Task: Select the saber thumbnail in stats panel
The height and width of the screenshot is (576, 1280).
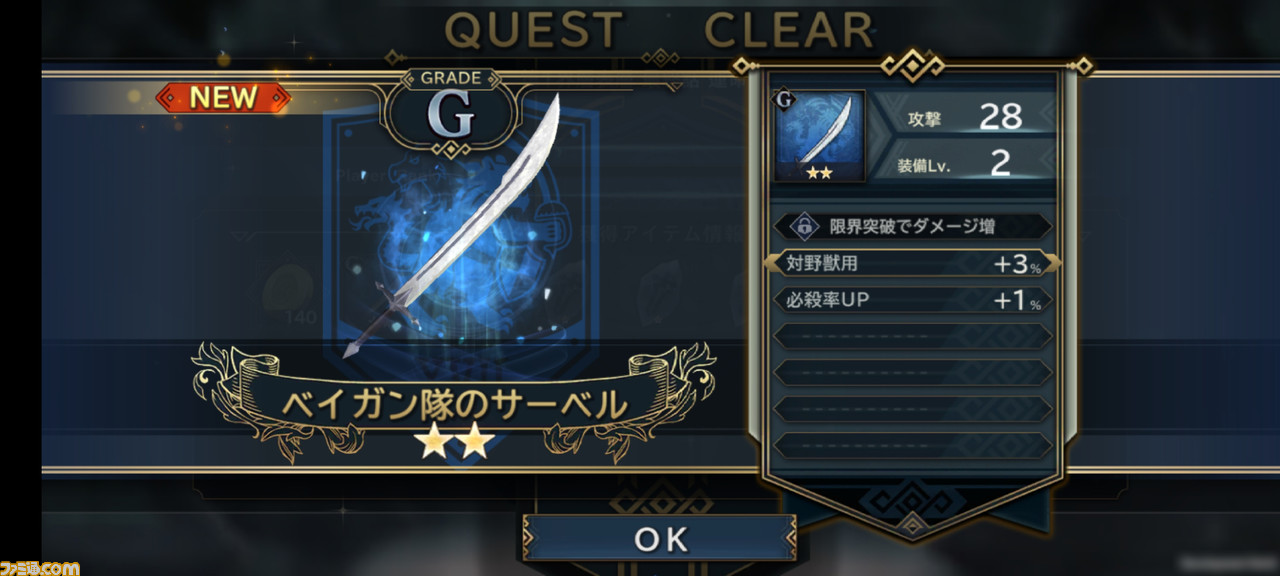Action: tap(819, 136)
